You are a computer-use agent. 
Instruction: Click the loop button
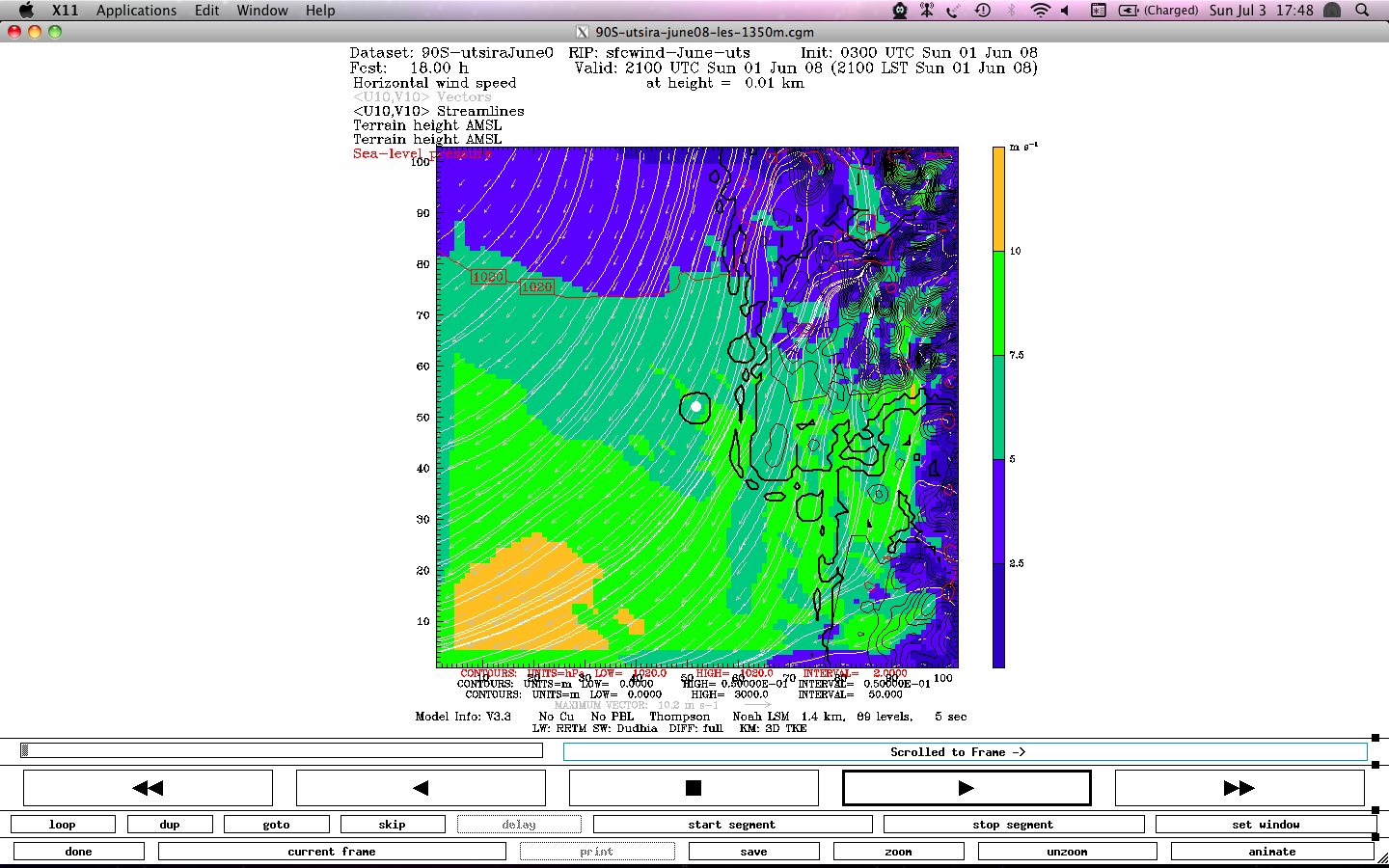pyautogui.click(x=63, y=825)
